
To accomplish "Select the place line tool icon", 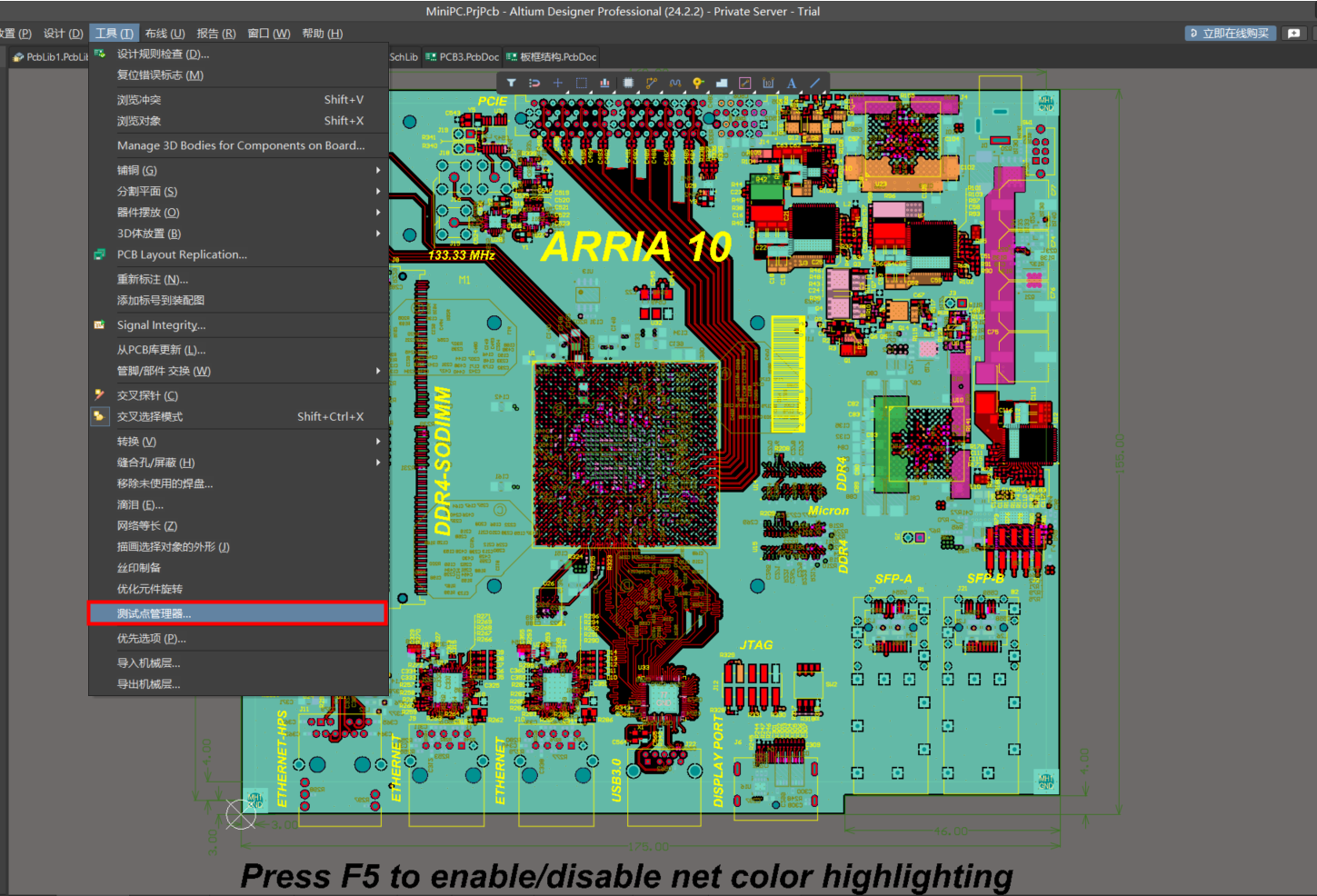I will pyautogui.click(x=815, y=83).
